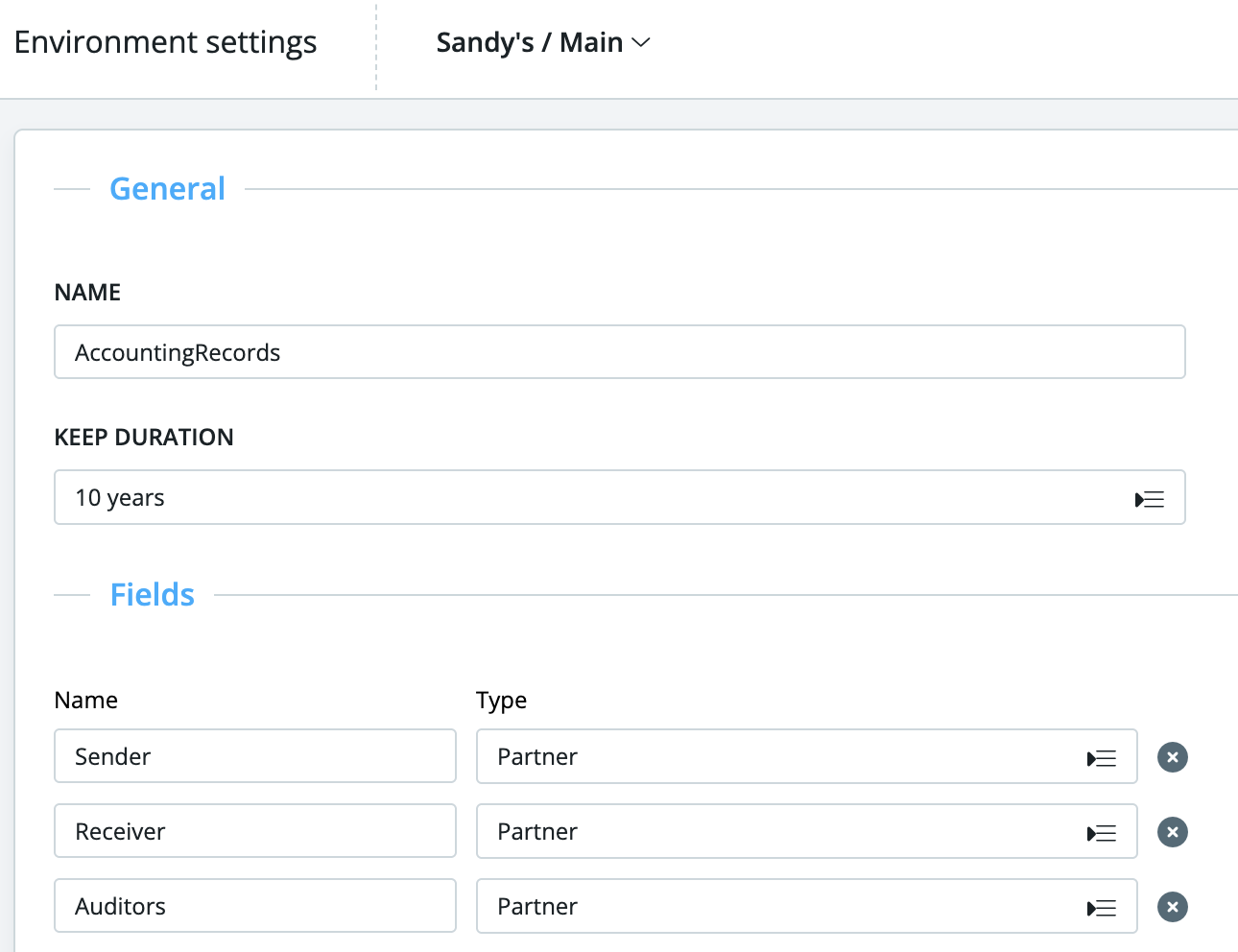Remove the Sender field row
This screenshot has width=1238, height=952.
(1172, 757)
